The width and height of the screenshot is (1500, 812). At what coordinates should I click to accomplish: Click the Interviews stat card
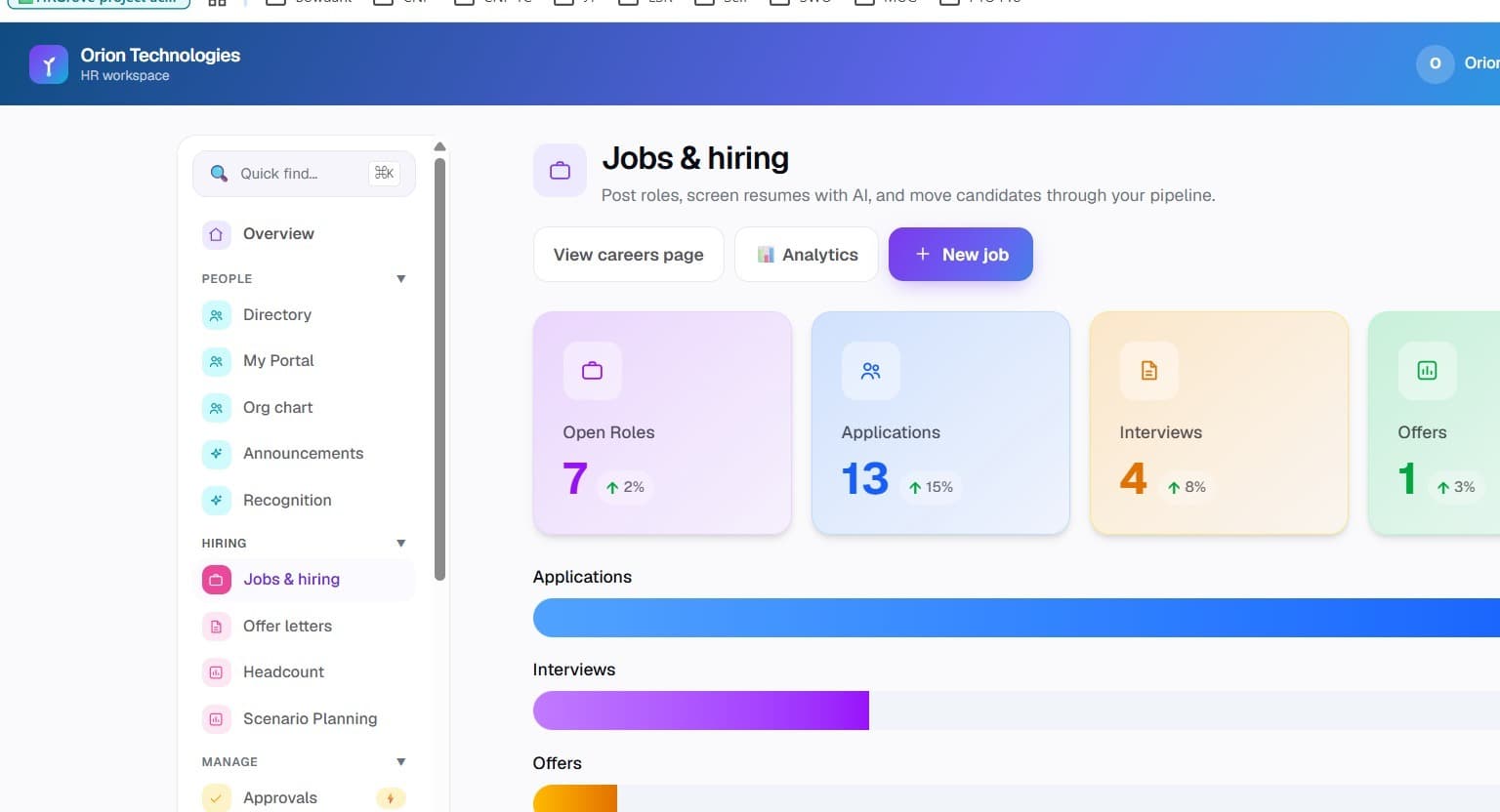click(1219, 424)
